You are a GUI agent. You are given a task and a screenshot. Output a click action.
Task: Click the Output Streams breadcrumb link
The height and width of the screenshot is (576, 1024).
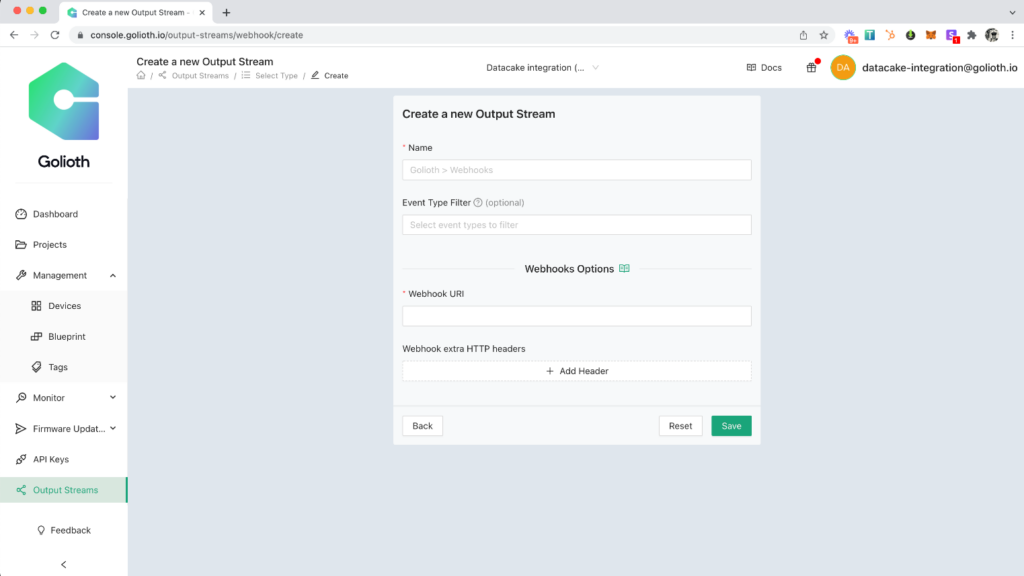point(199,76)
